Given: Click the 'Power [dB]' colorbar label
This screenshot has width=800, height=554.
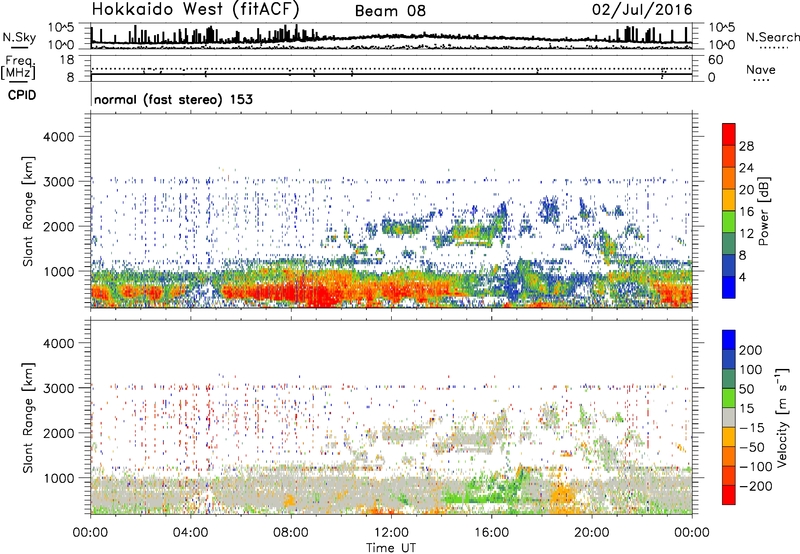Looking at the screenshot, I should click(763, 211).
